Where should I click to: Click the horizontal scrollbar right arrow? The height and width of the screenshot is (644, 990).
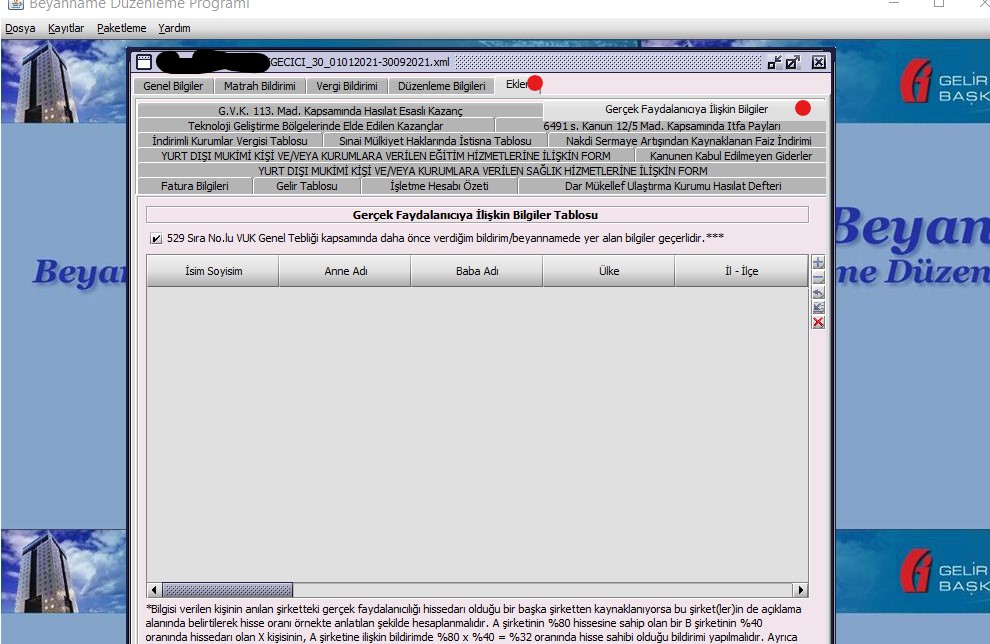point(800,590)
